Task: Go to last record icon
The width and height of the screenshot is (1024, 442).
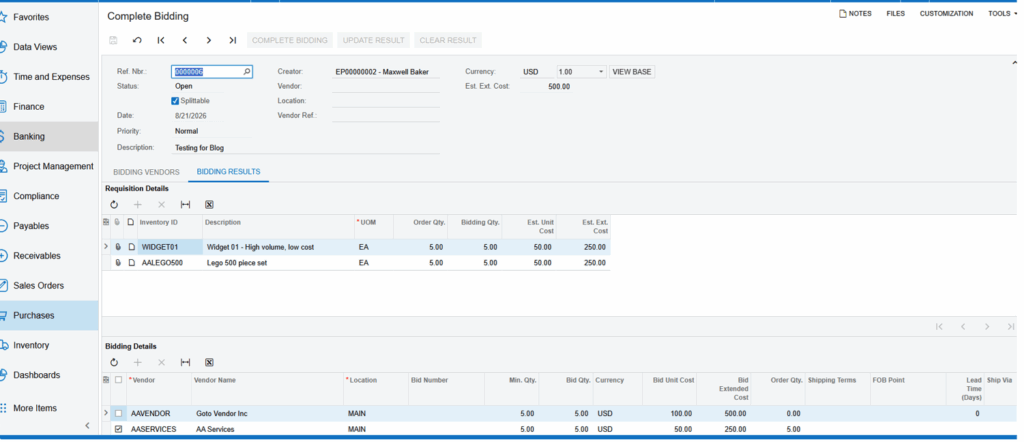Action: (x=232, y=40)
